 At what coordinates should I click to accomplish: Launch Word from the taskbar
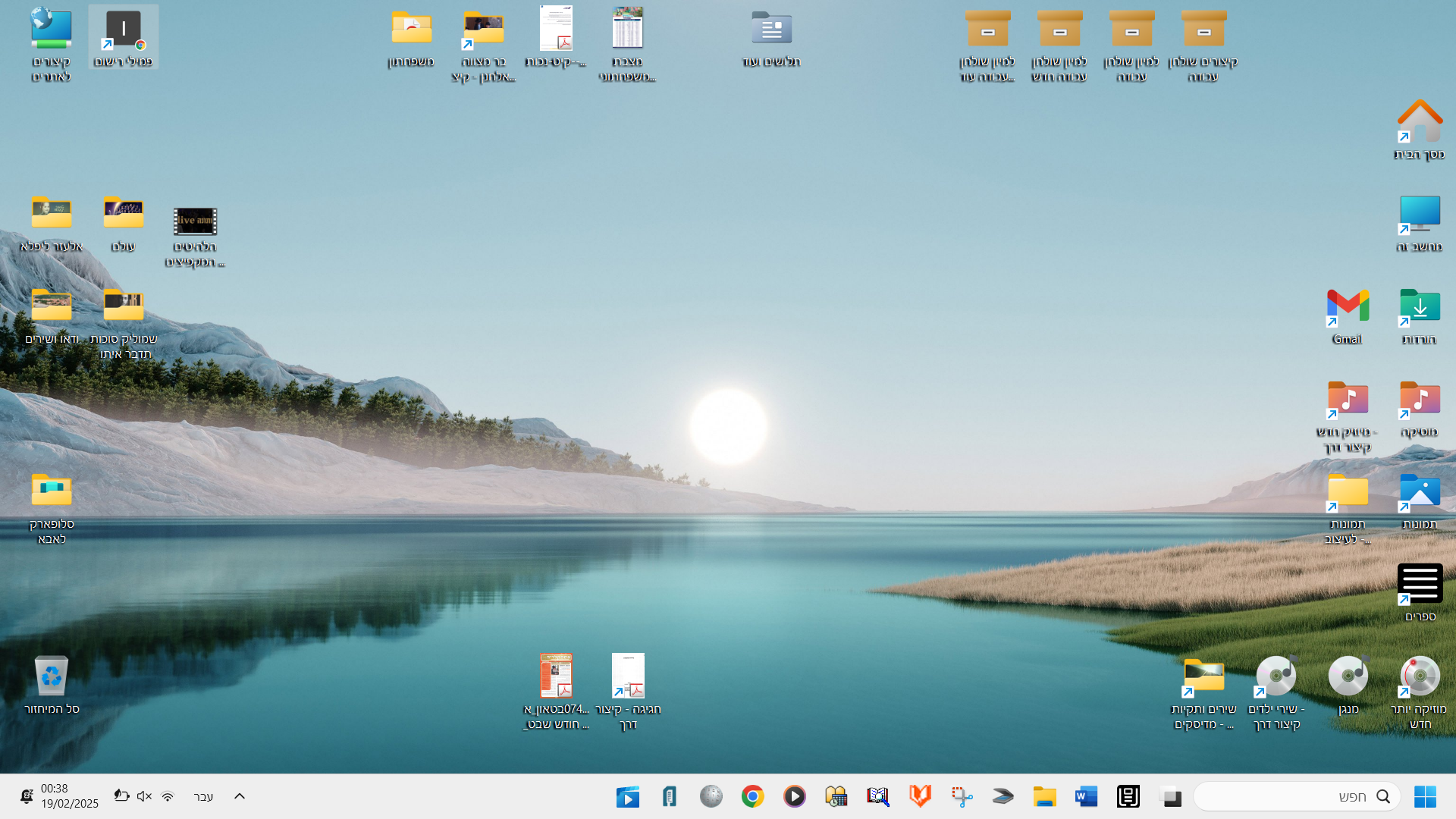point(1086,796)
